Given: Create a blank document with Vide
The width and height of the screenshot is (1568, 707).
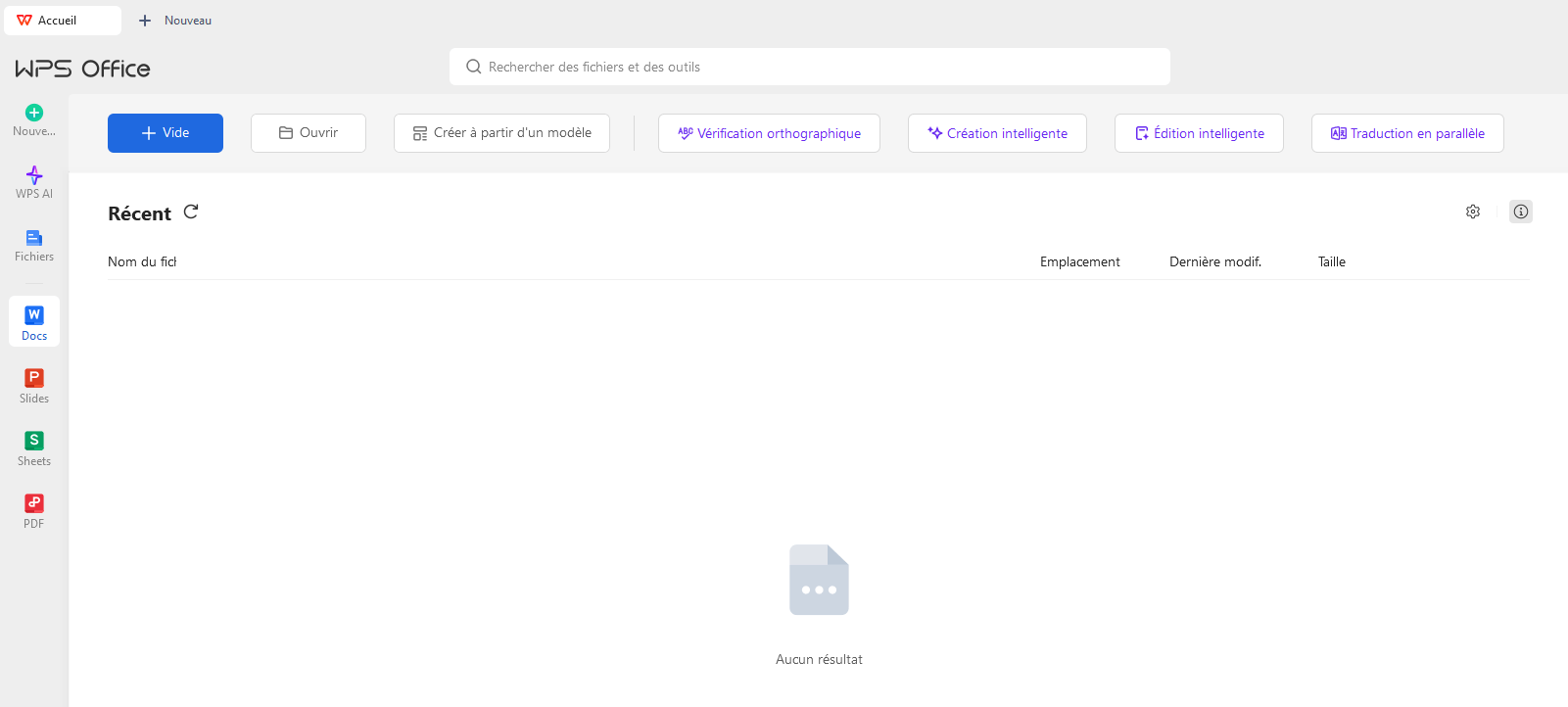Looking at the screenshot, I should 166,133.
